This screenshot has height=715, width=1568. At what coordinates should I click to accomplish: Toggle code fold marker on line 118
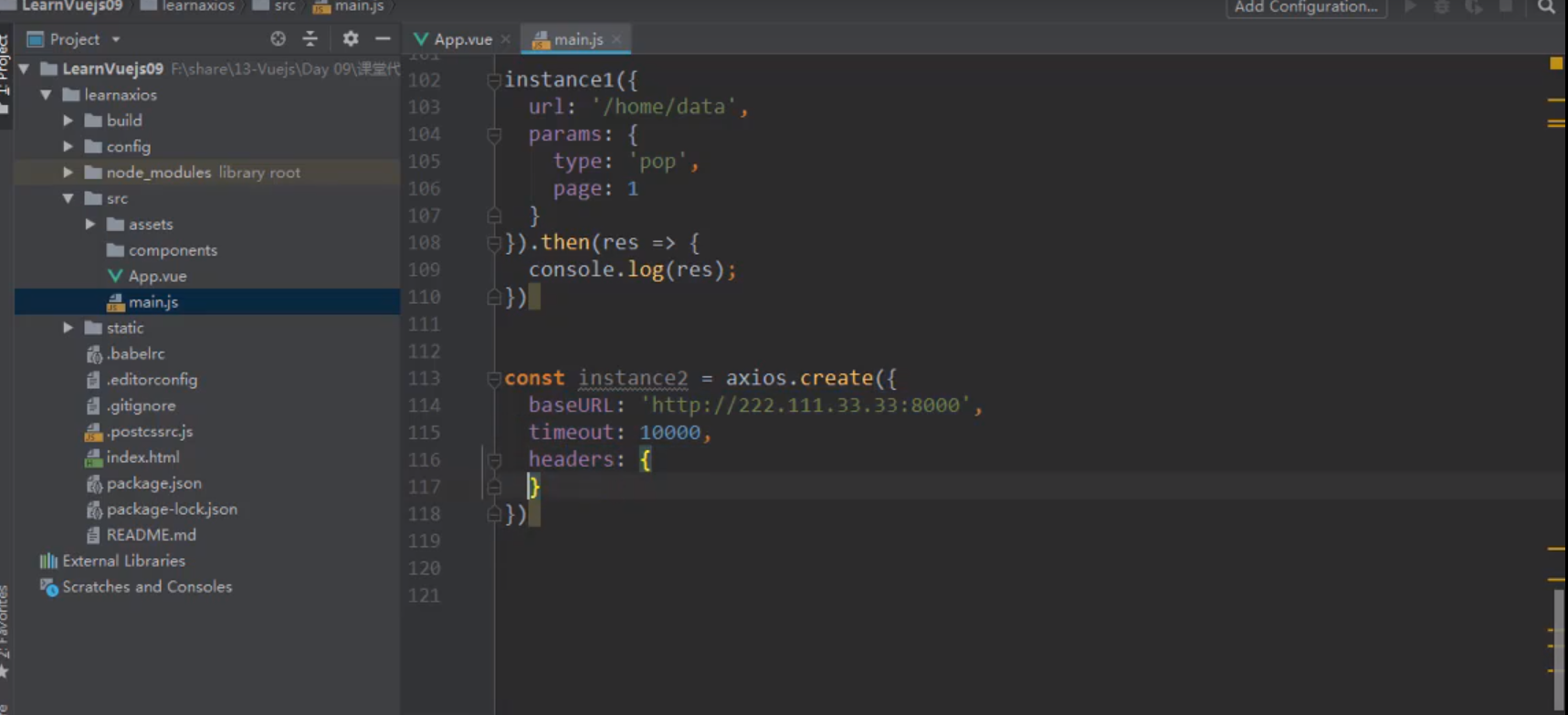494,514
